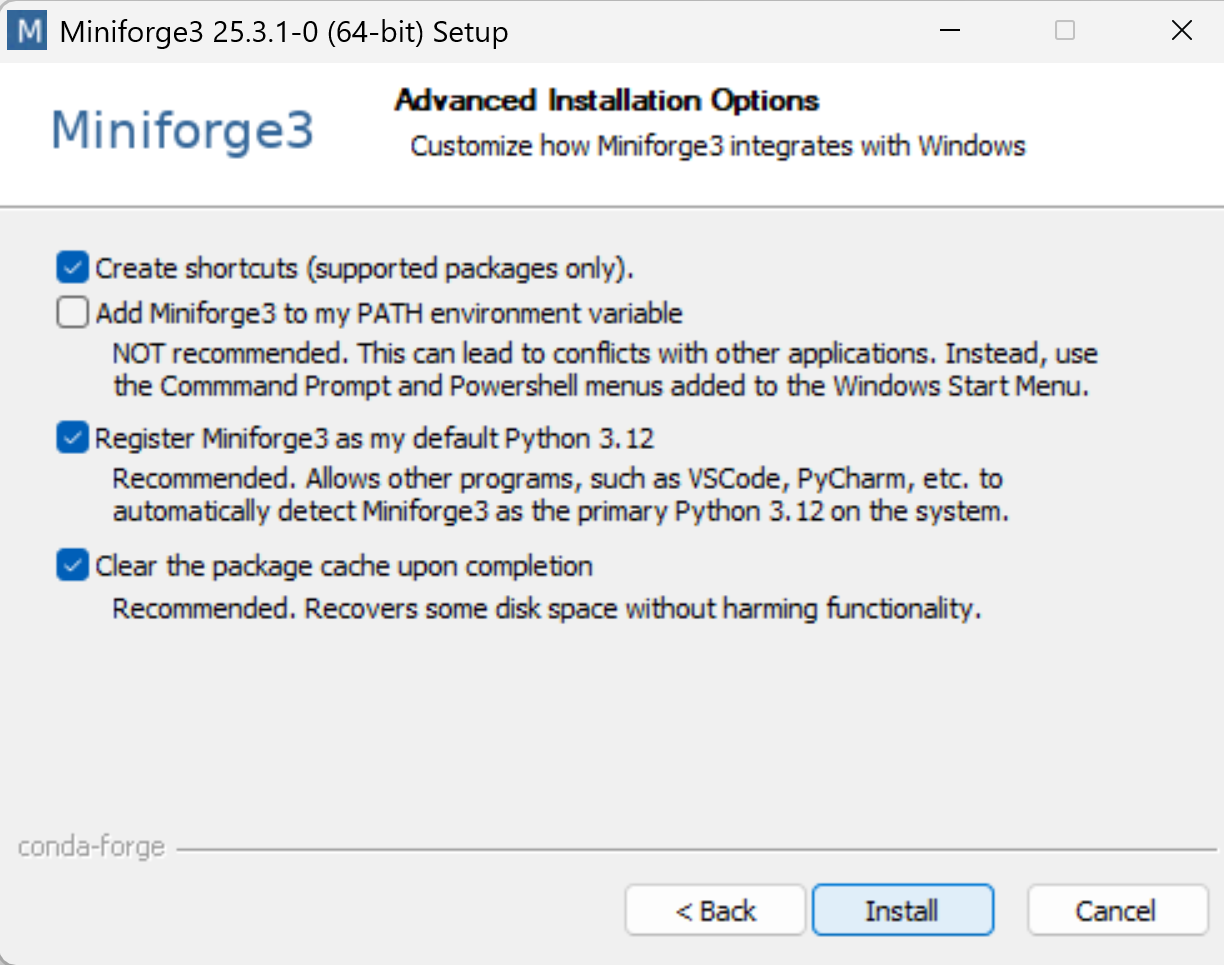Click the 'Advanced Installation Options' heading

click(x=607, y=101)
